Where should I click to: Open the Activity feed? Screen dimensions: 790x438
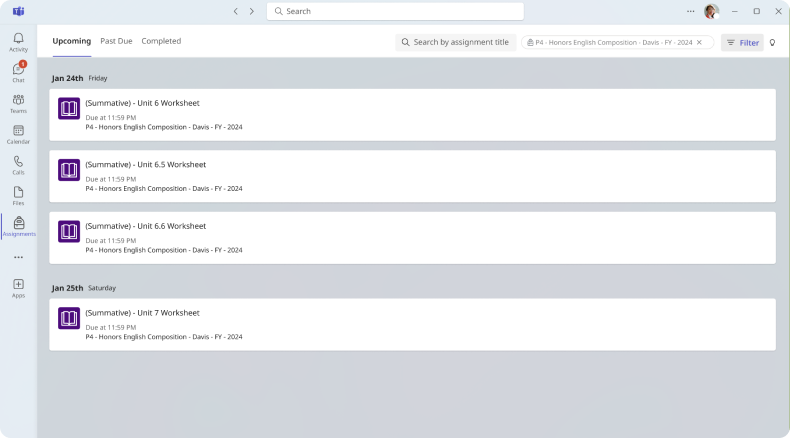click(18, 42)
